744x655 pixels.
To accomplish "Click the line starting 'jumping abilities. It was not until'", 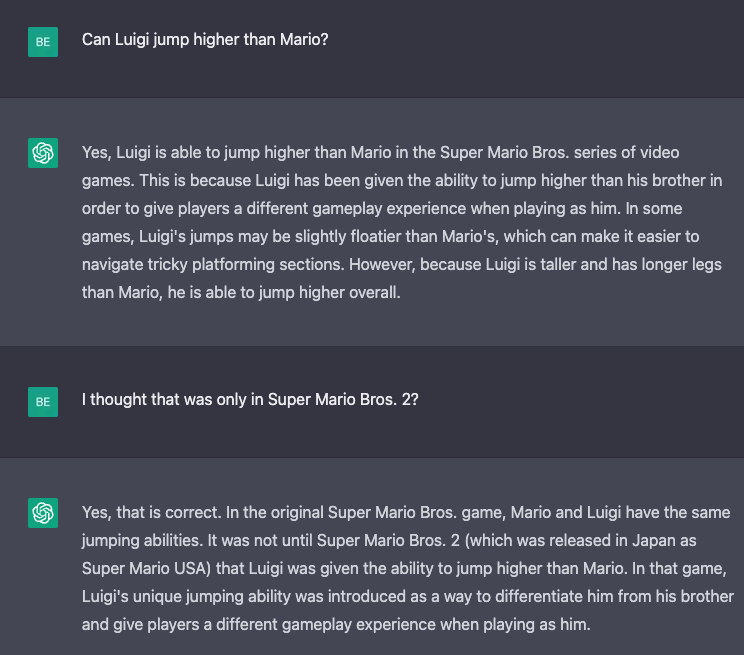I will tap(400, 541).
